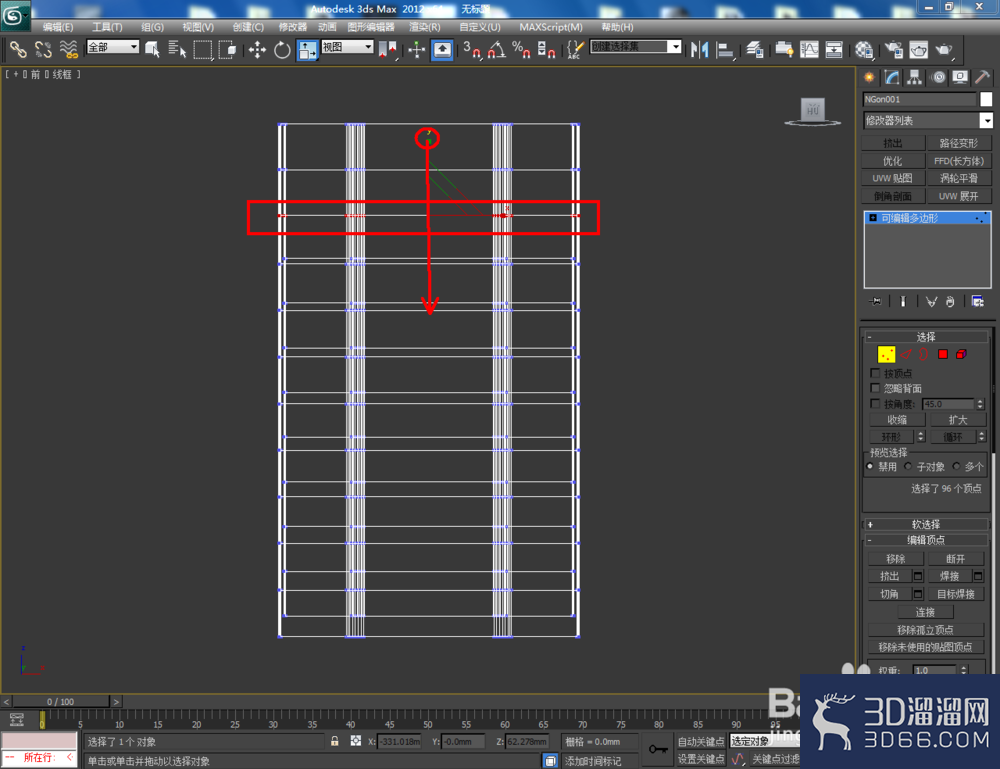Activate Select and Rotate tool
Image resolution: width=1000 pixels, height=769 pixels.
(282, 49)
